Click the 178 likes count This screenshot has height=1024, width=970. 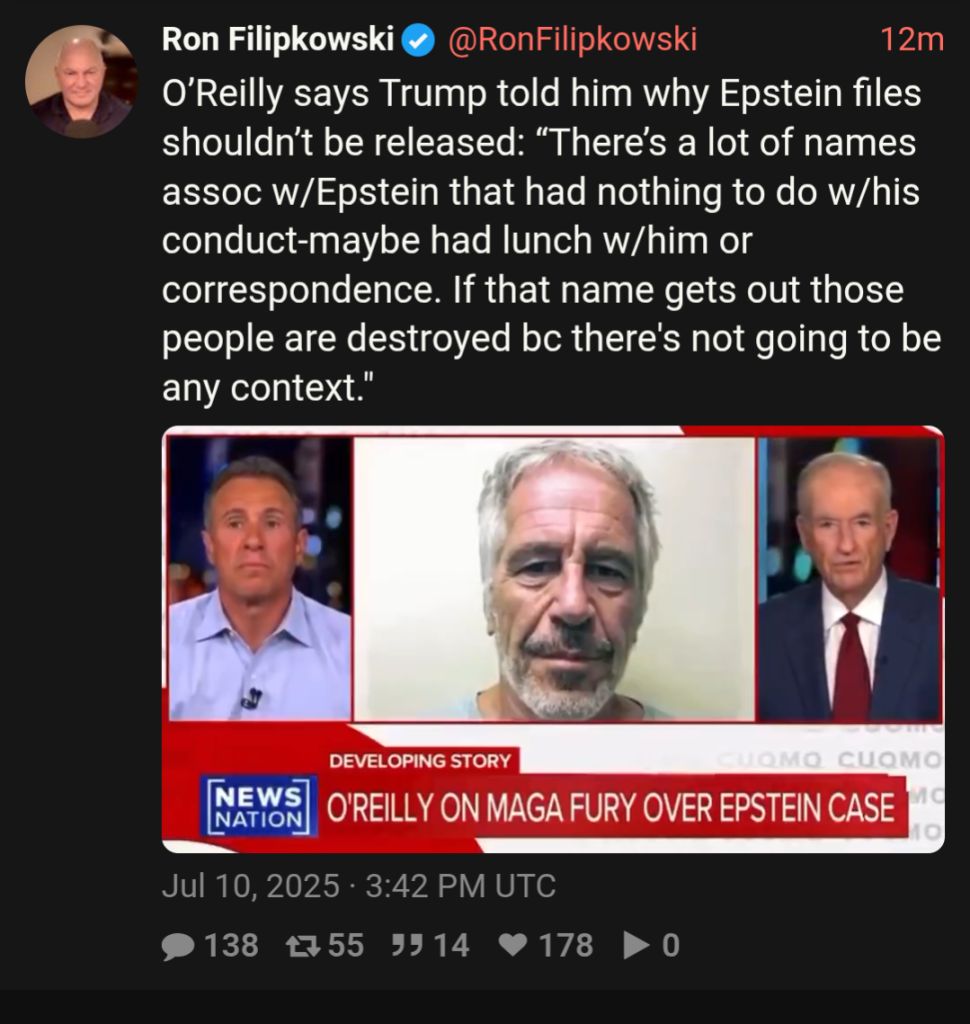pyautogui.click(x=566, y=946)
